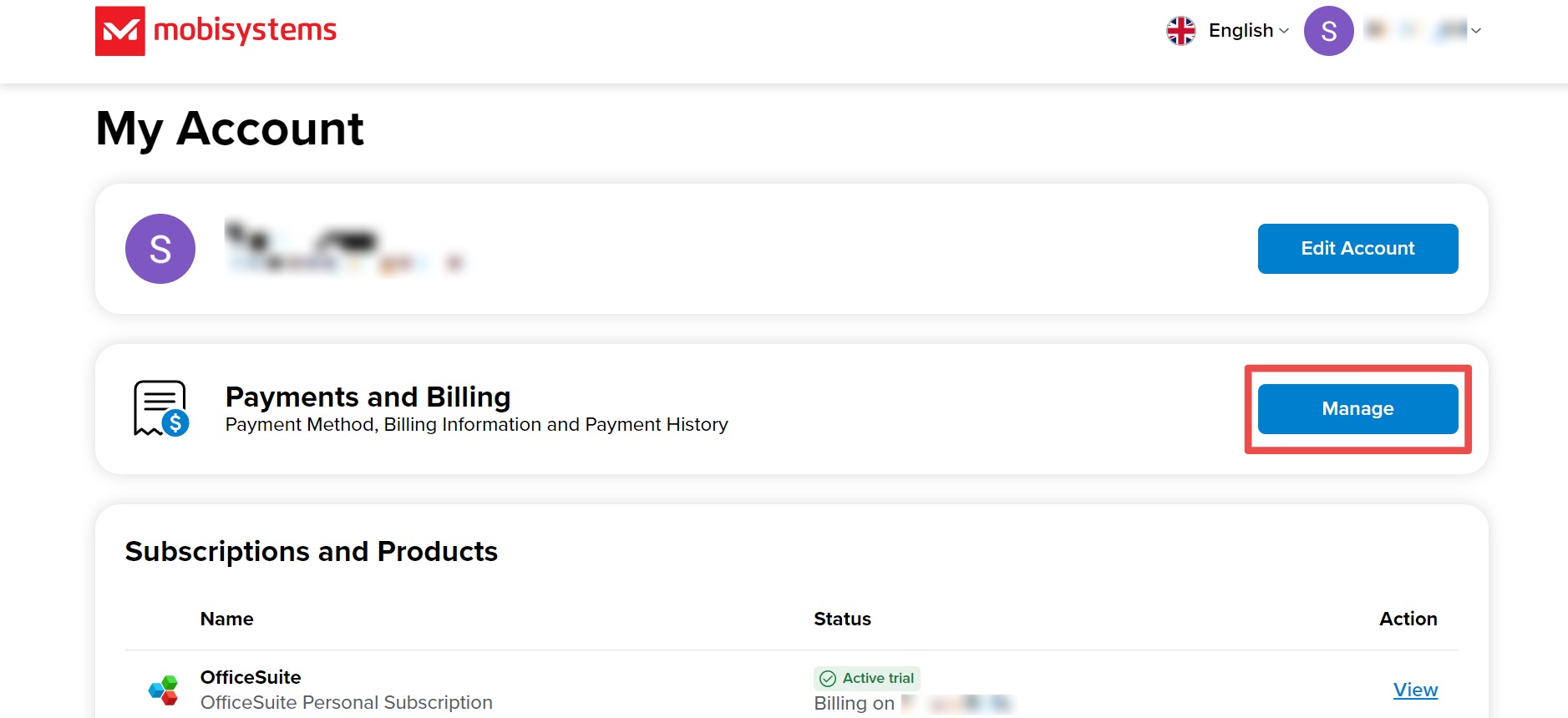Open the View subscription link
The image size is (1568, 718).
click(1415, 690)
